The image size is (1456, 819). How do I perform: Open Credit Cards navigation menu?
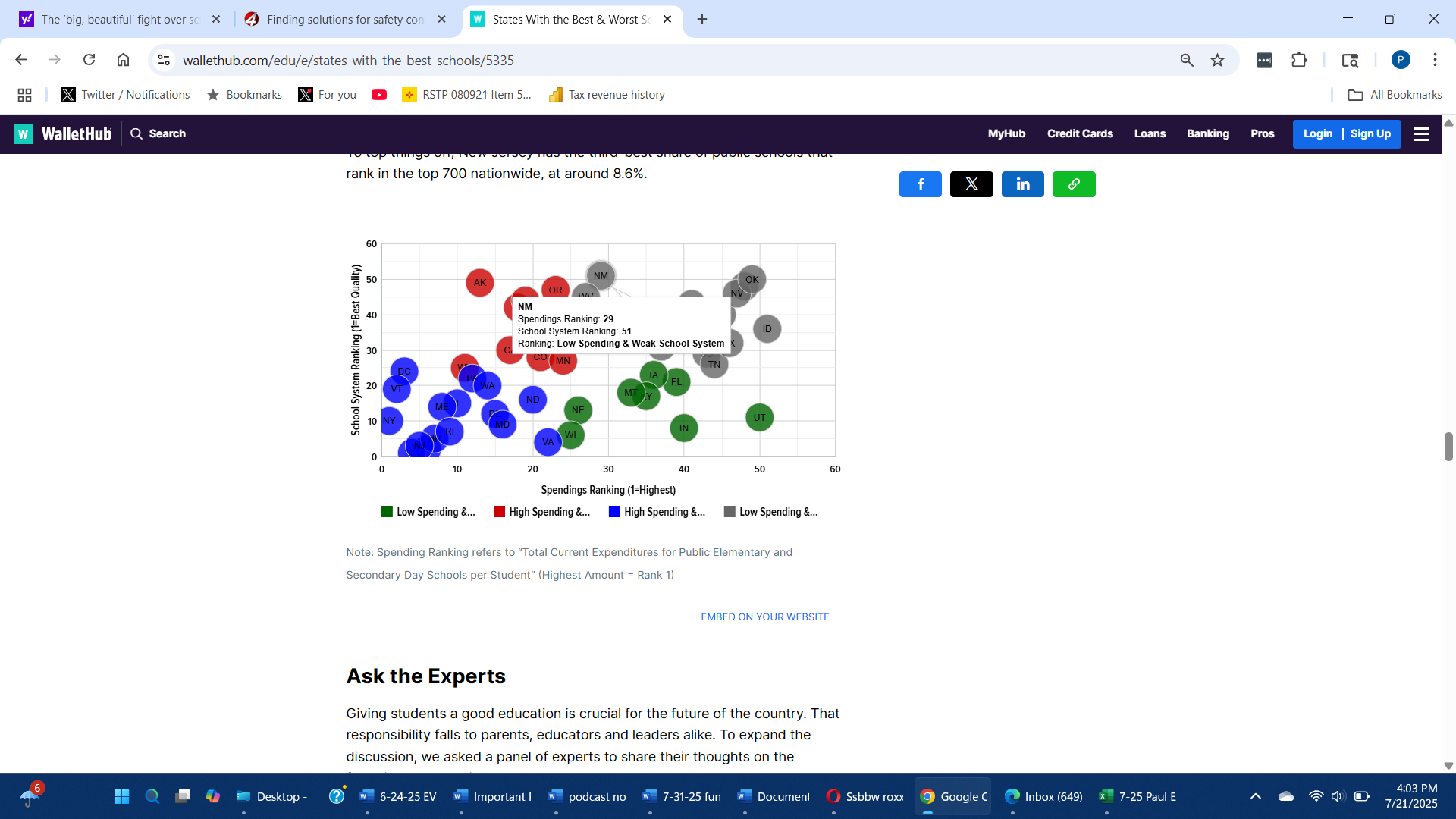1080,133
